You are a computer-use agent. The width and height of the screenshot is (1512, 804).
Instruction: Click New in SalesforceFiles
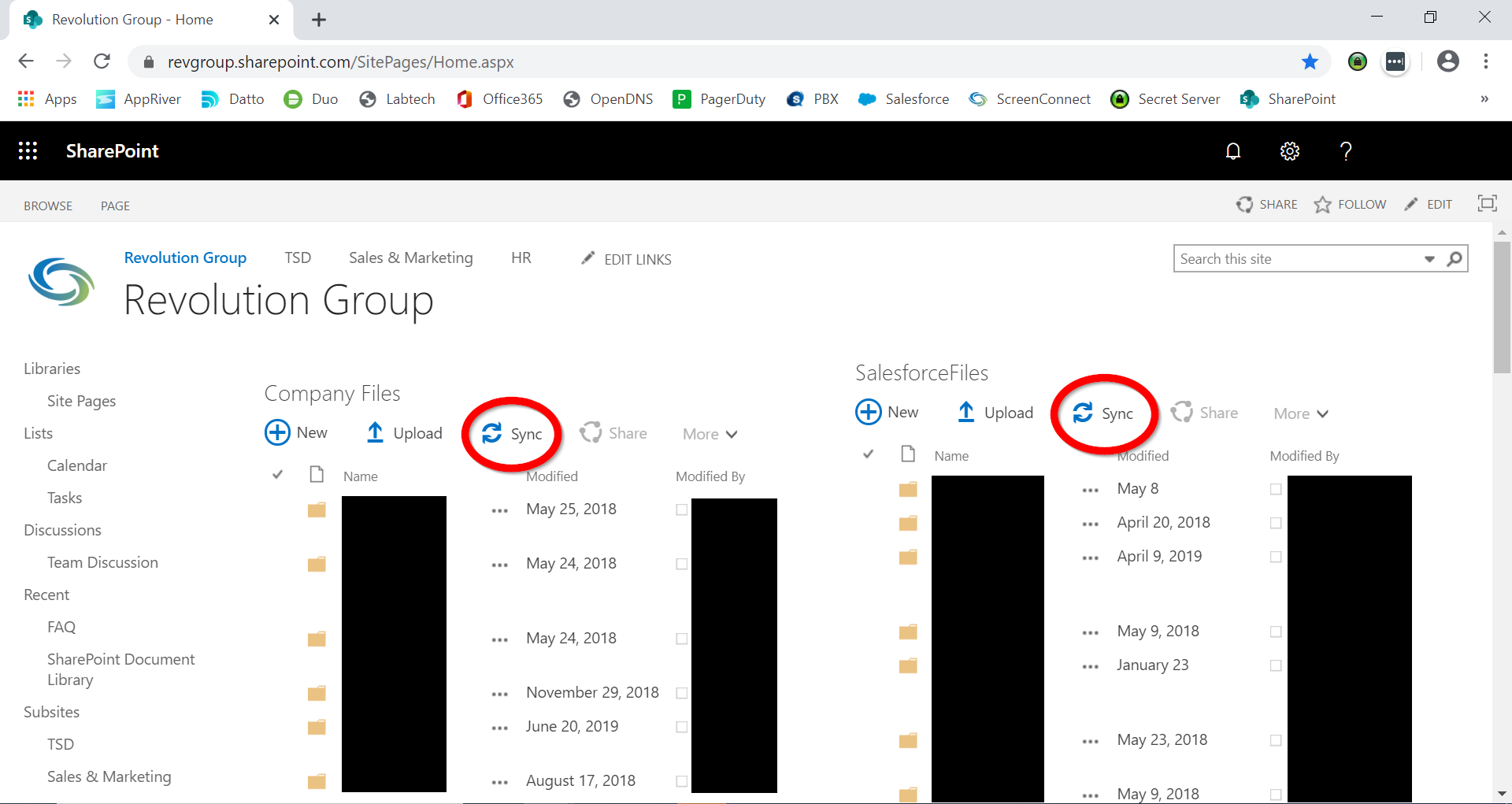pyautogui.click(x=887, y=412)
